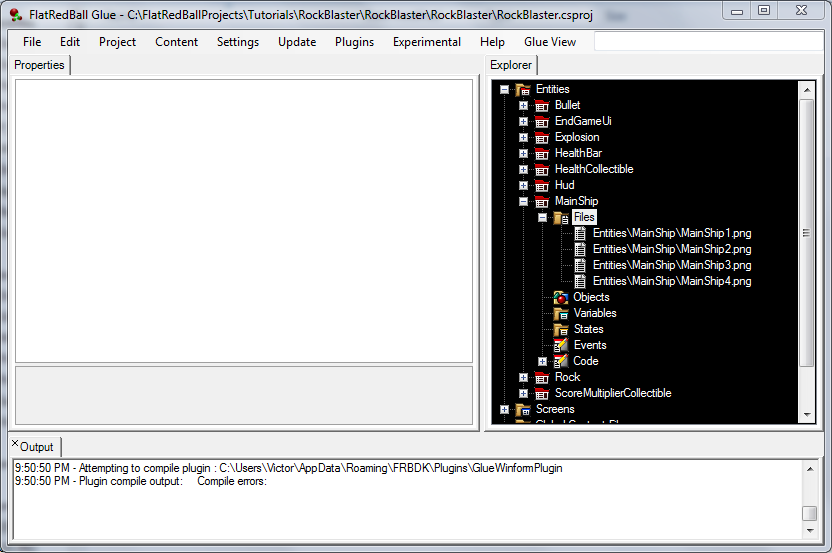The height and width of the screenshot is (553, 832).
Task: Click the Explorer vertical scrollbar thumb
Action: click(807, 232)
